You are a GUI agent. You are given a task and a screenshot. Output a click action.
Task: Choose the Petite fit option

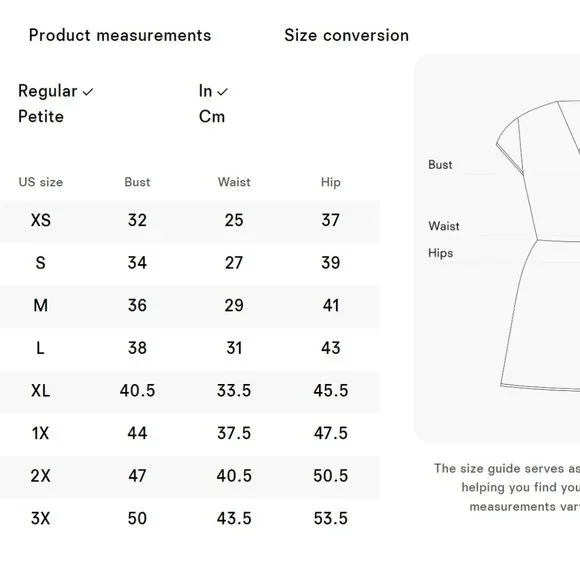[41, 117]
